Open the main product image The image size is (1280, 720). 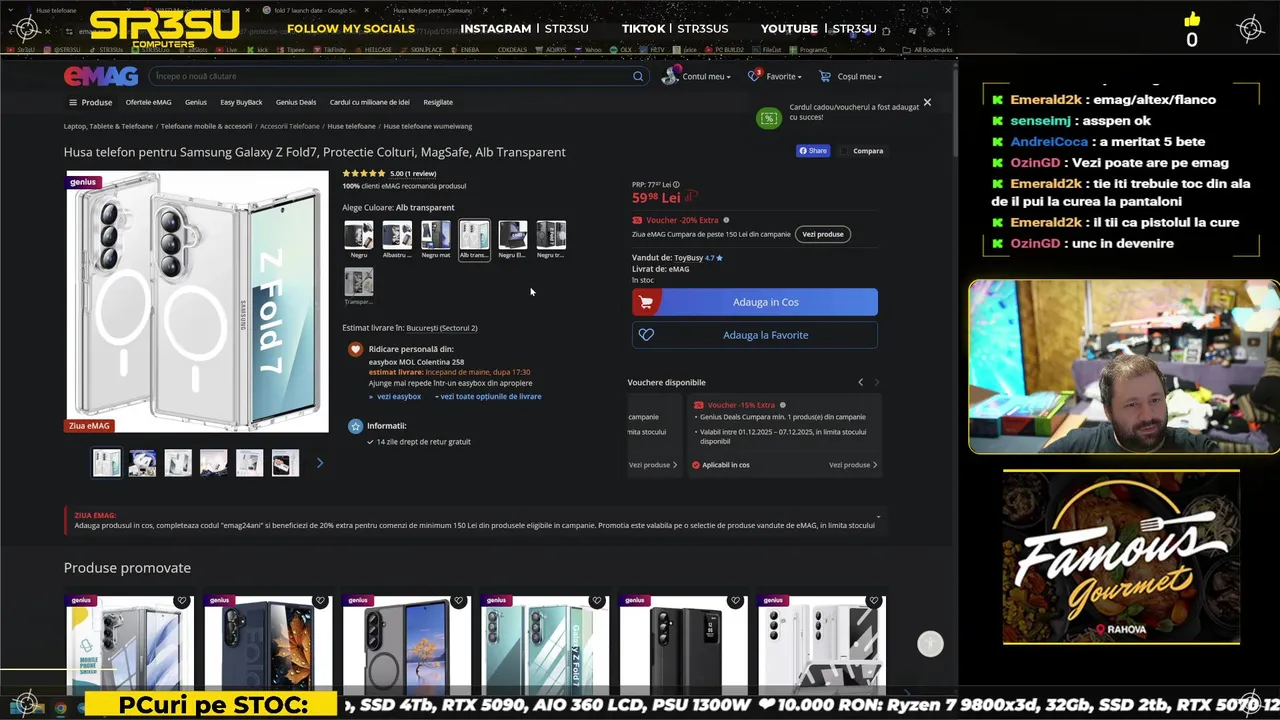click(x=197, y=302)
